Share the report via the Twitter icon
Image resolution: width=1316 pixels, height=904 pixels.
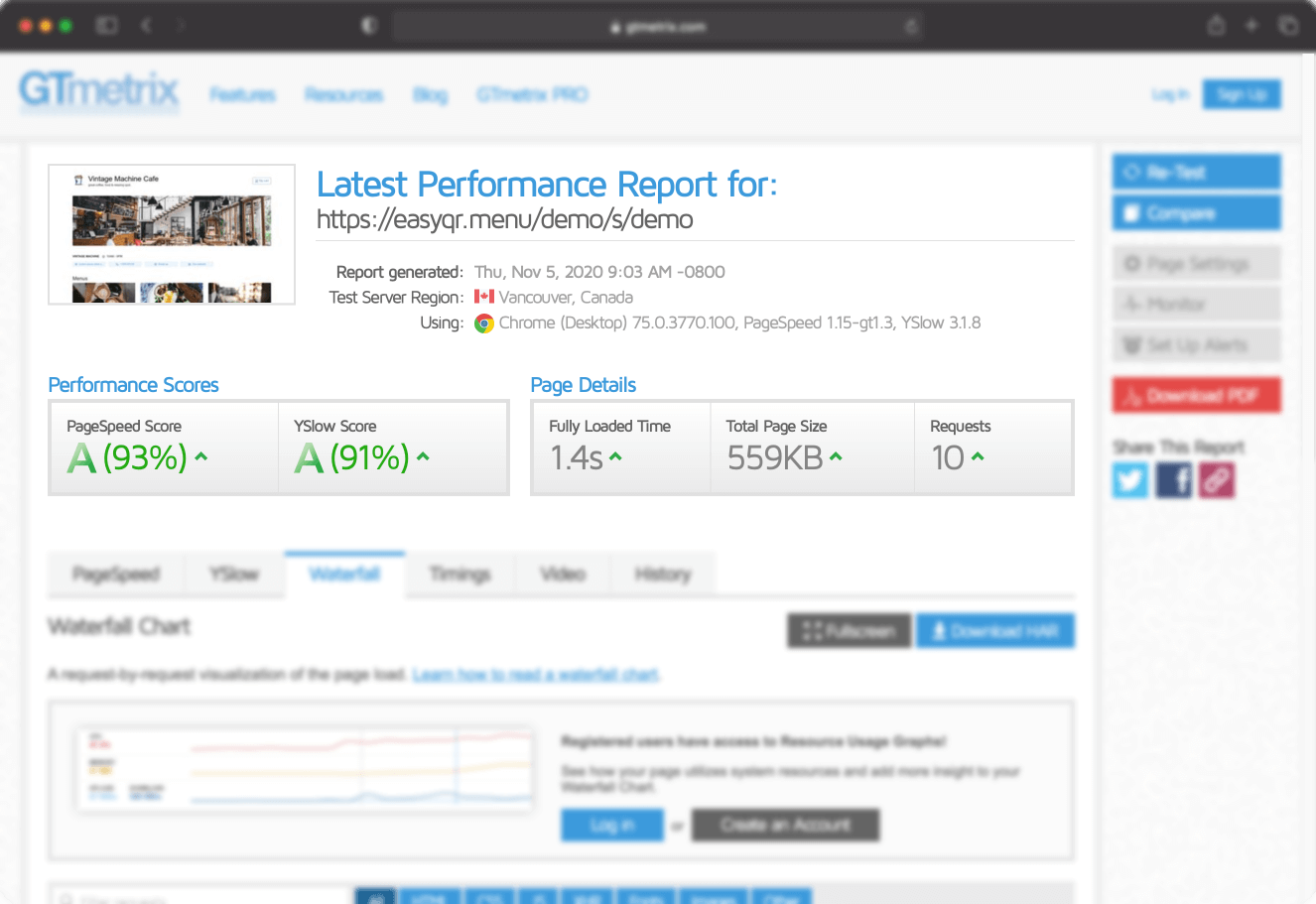tap(1130, 480)
